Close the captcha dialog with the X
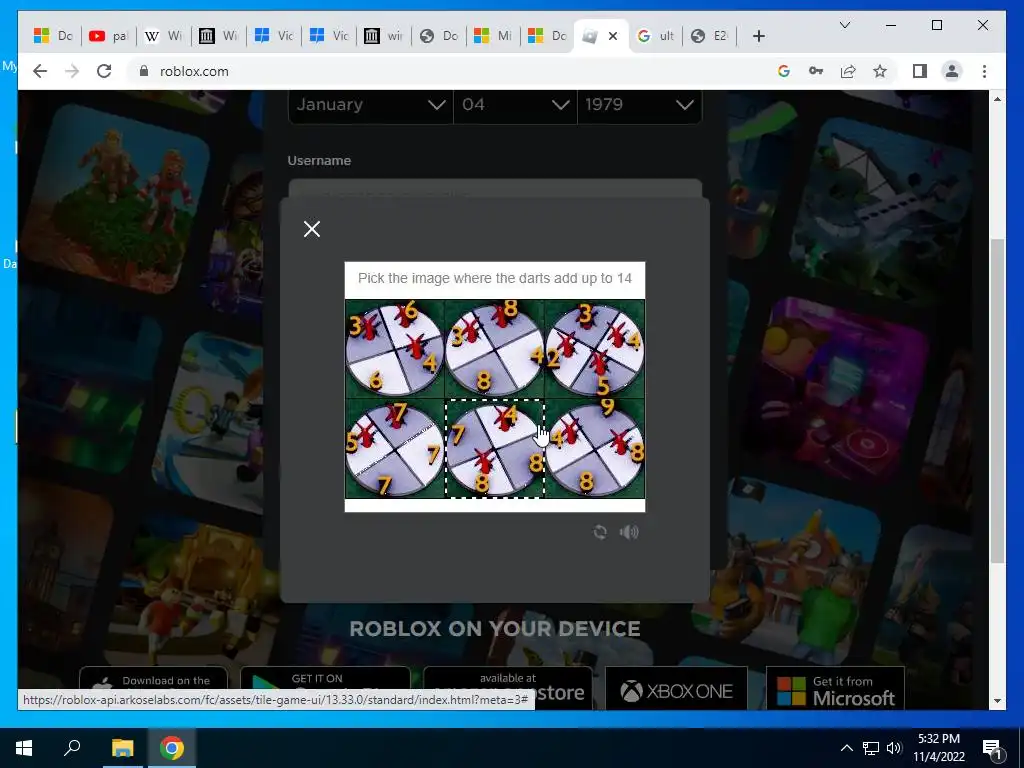Viewport: 1024px width, 768px height. (312, 229)
